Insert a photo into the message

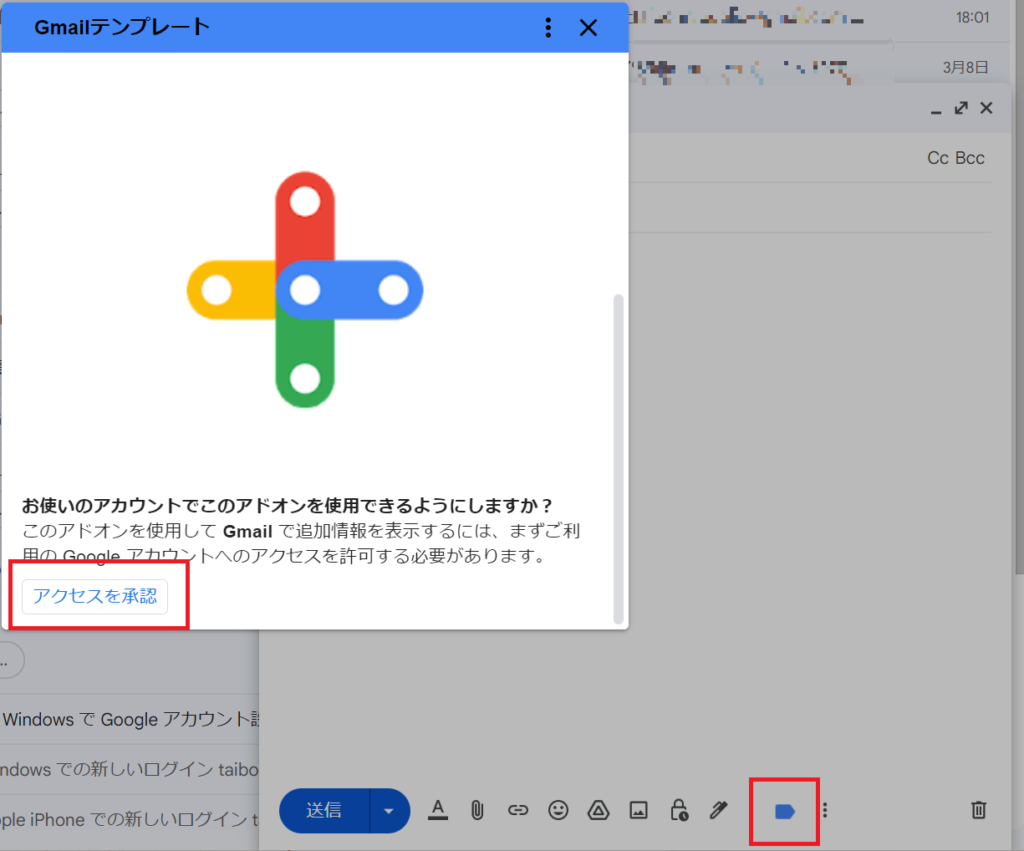coord(639,811)
